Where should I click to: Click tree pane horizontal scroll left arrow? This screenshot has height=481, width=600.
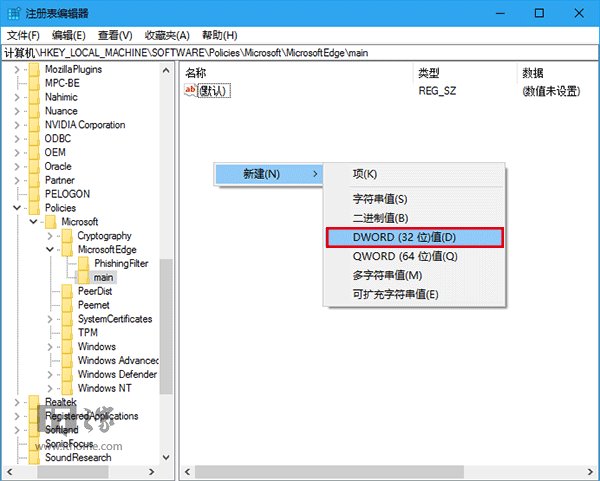(9, 472)
